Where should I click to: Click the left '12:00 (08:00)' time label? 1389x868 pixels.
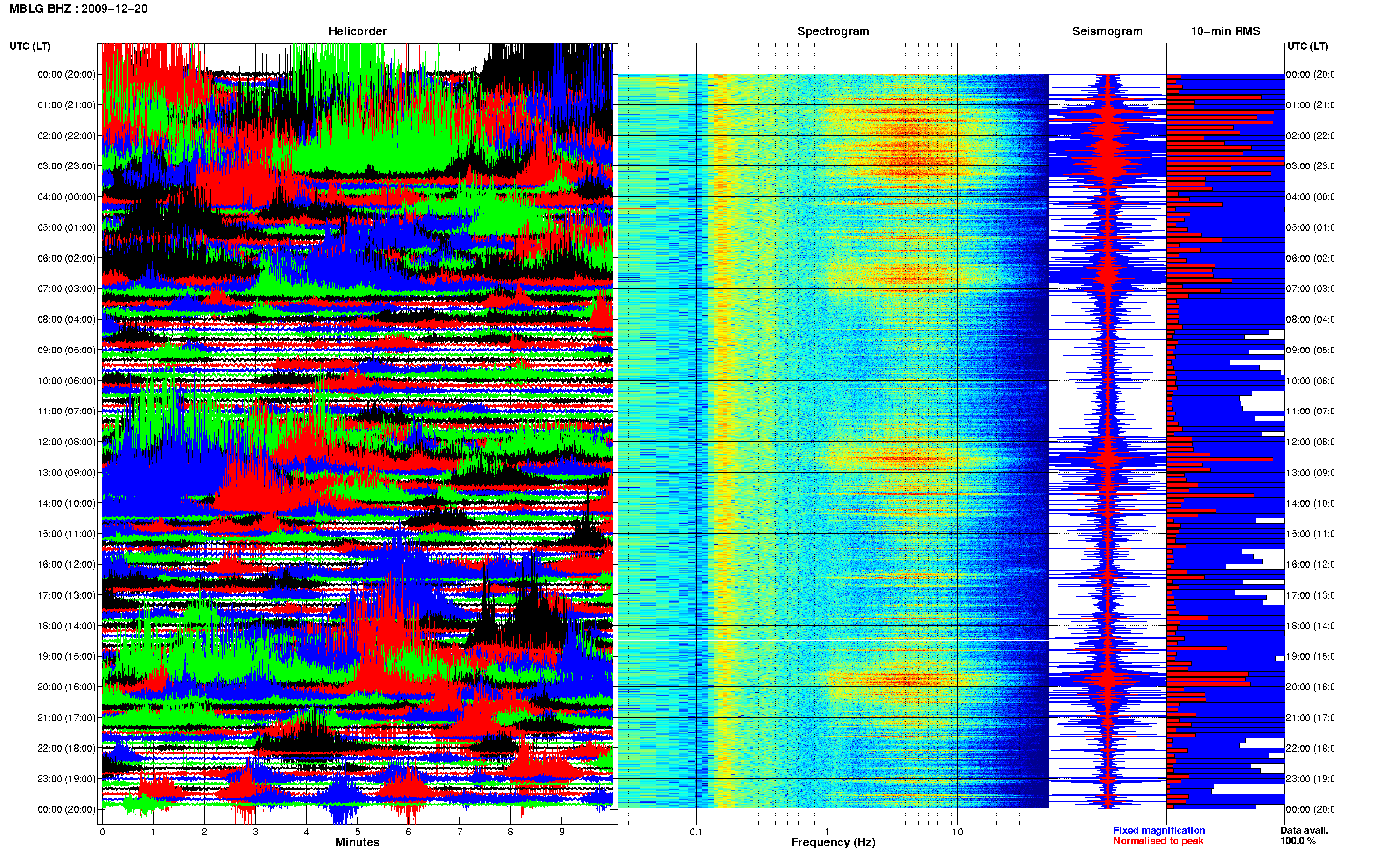tap(66, 442)
